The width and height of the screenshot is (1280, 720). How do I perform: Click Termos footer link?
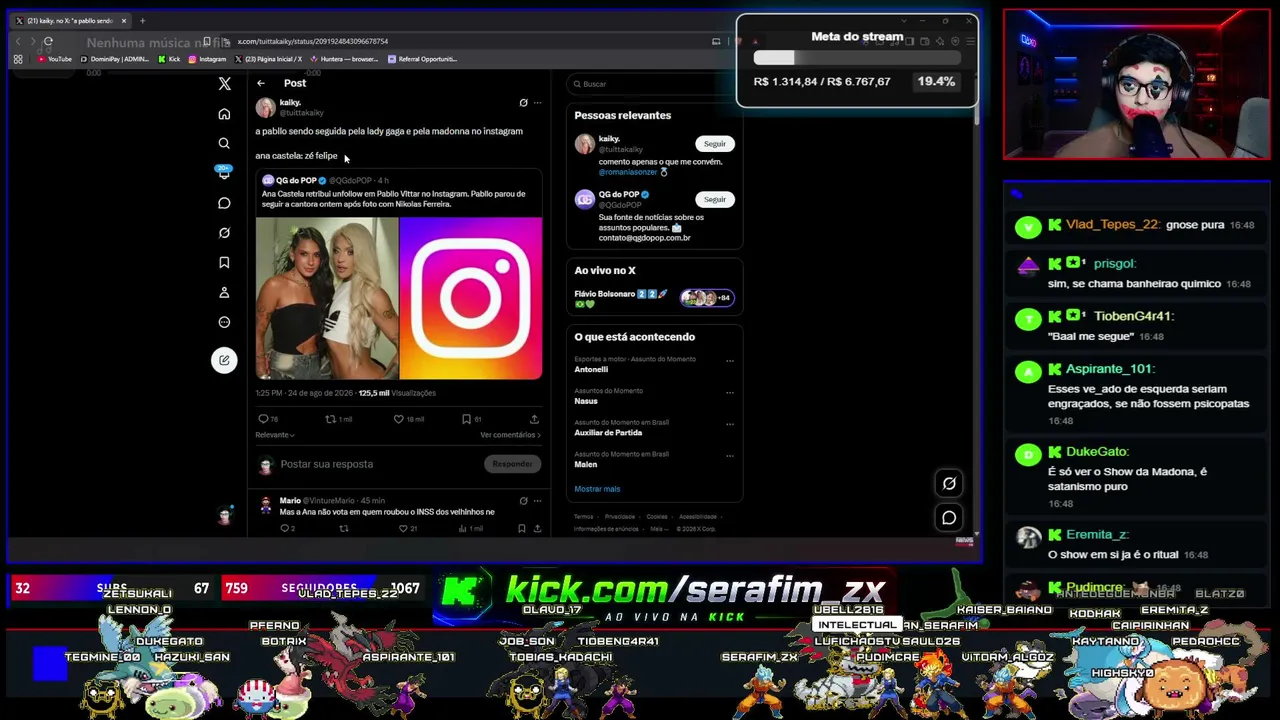pos(583,517)
